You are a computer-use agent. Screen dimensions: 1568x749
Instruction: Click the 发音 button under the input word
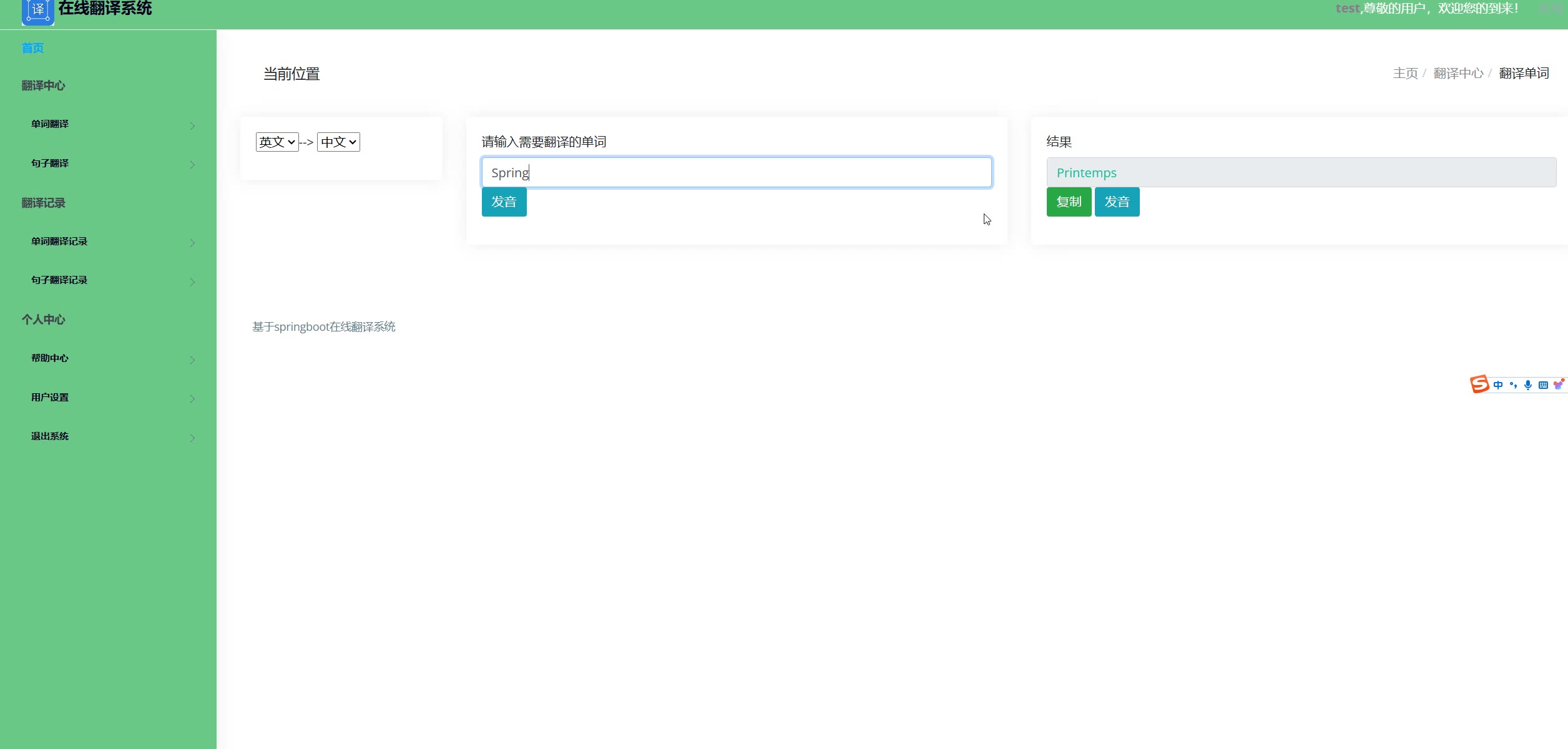[504, 202]
